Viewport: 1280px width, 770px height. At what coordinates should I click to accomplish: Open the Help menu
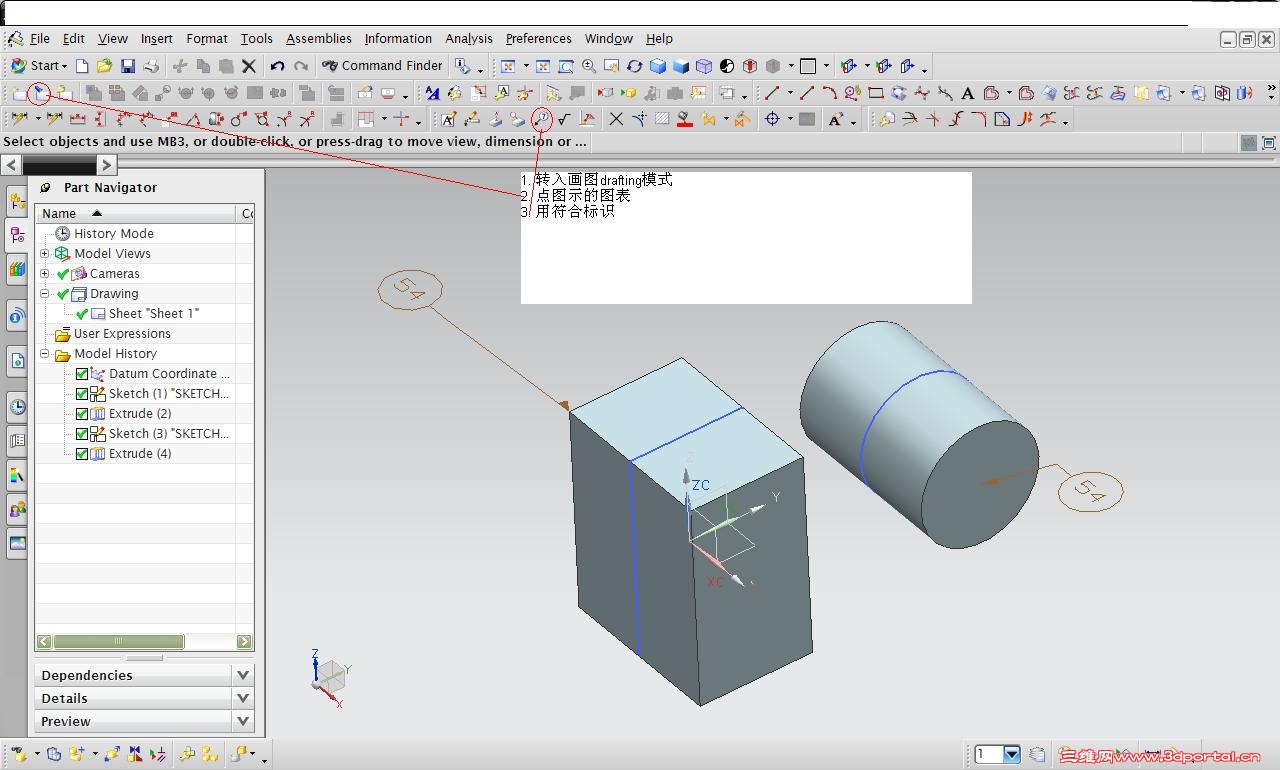tap(659, 39)
